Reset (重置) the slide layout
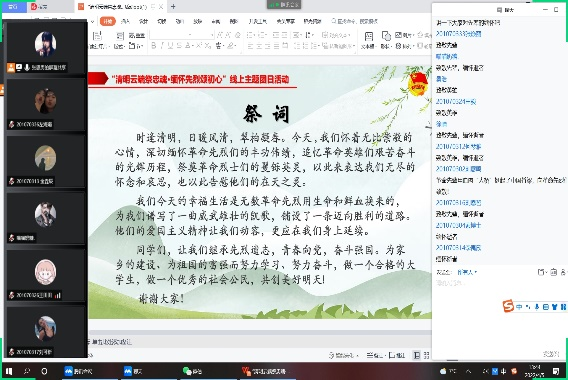This screenshot has width=568, height=380. click(137, 35)
